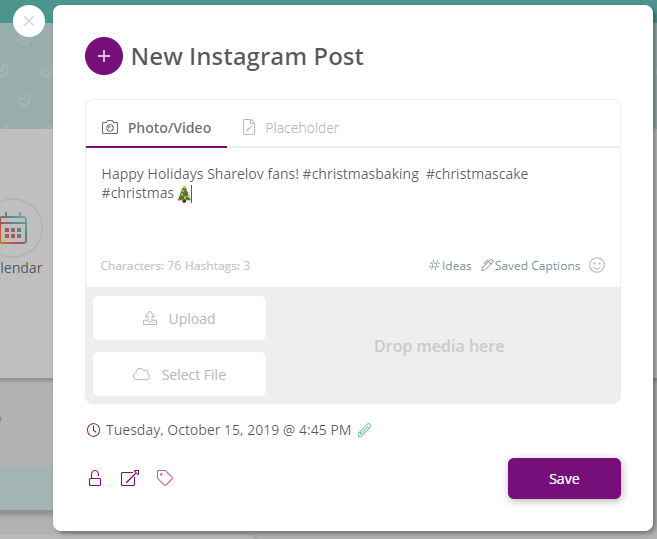The height and width of the screenshot is (539, 657).
Task: Open hashtag Ideas suggestions
Action: 450,266
